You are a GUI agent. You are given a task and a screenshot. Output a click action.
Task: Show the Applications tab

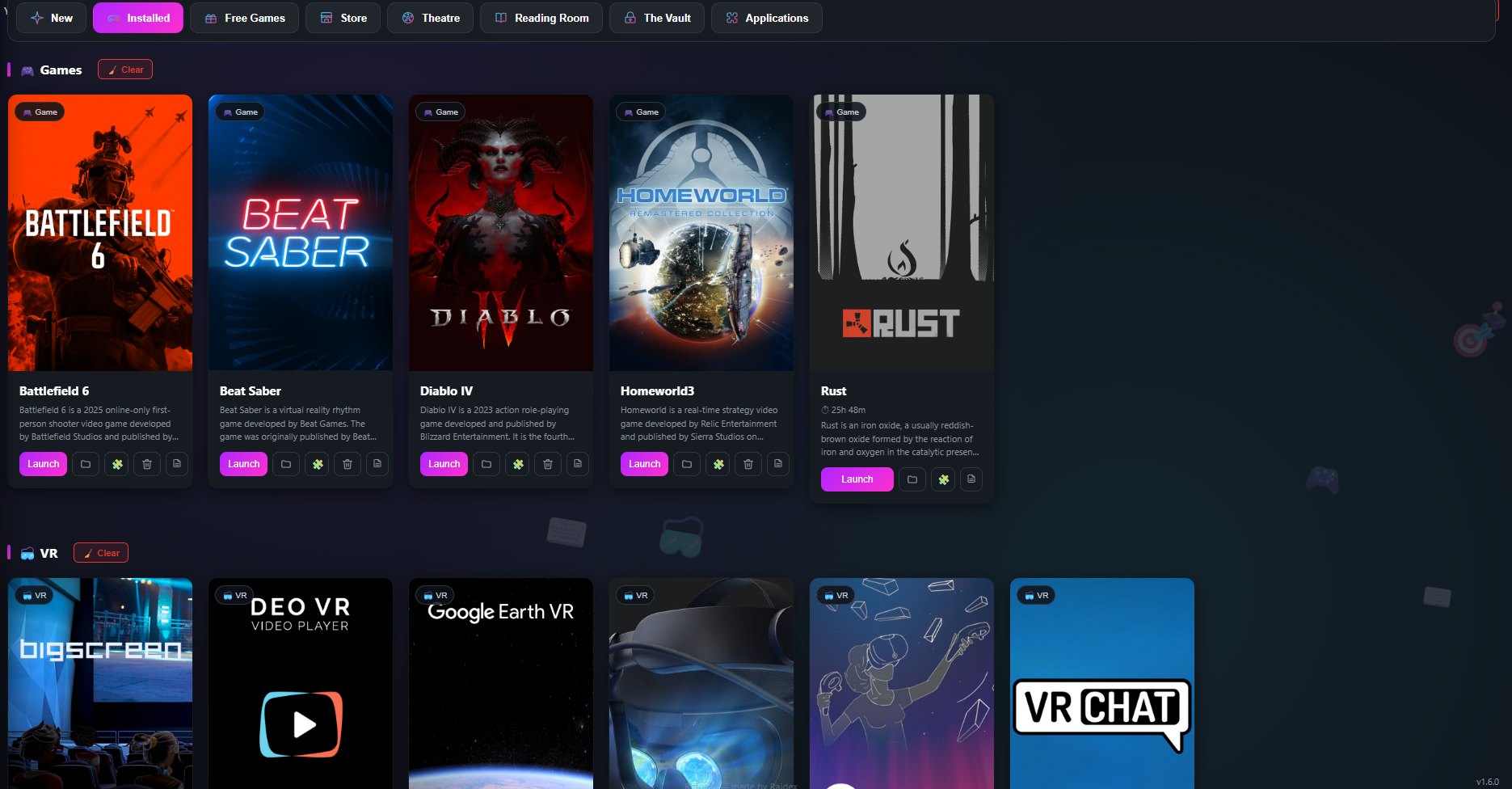[x=767, y=18]
